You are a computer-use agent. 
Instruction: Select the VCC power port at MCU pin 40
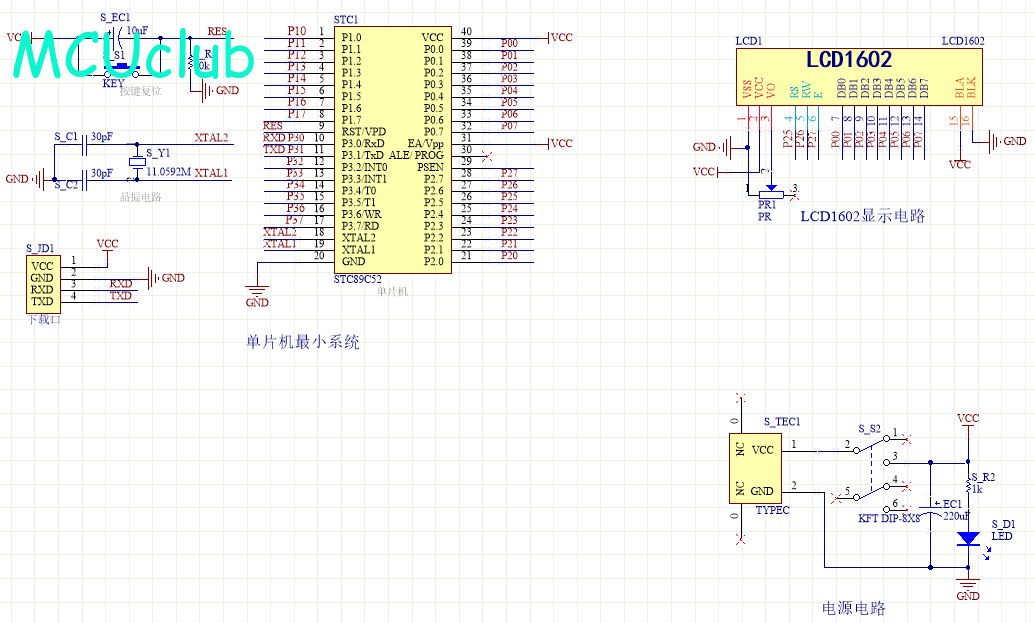click(x=560, y=38)
